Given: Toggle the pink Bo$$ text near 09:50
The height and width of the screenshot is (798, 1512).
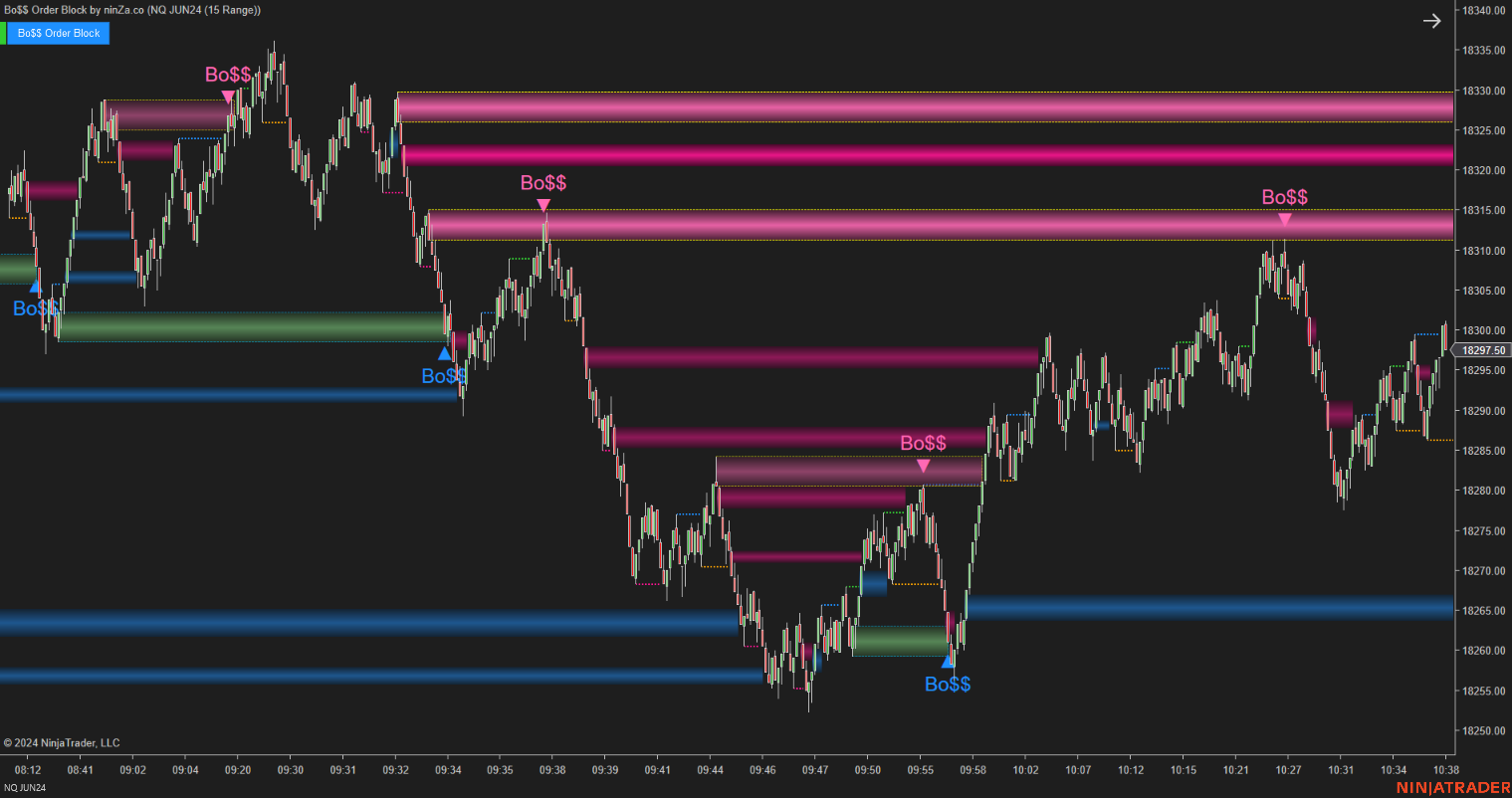Looking at the screenshot, I should (x=924, y=443).
